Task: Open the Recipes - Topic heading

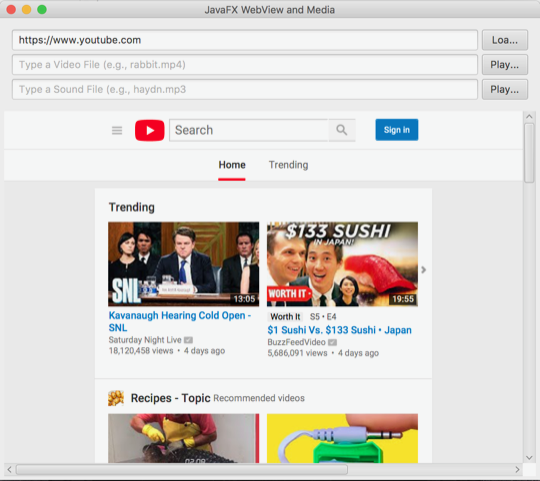Action: click(170, 398)
